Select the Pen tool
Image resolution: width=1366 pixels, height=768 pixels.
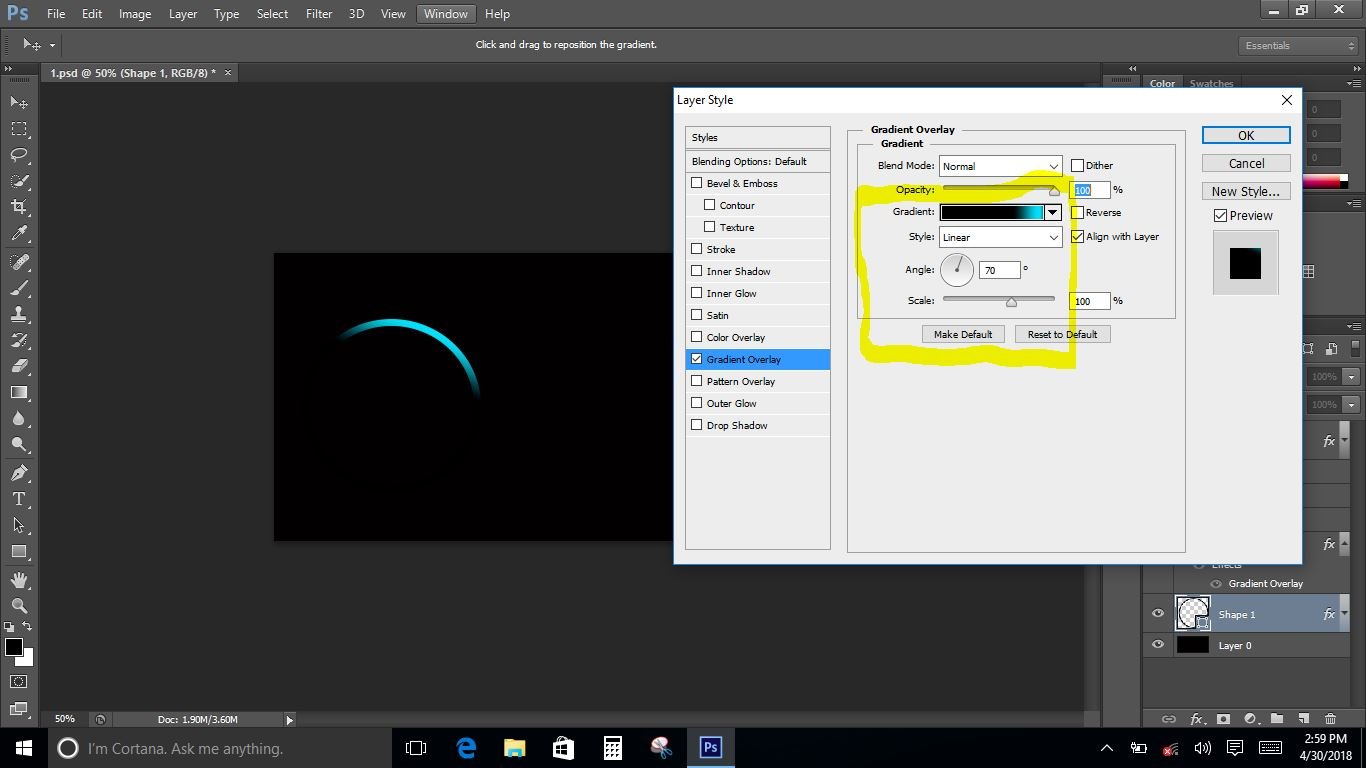click(19, 472)
